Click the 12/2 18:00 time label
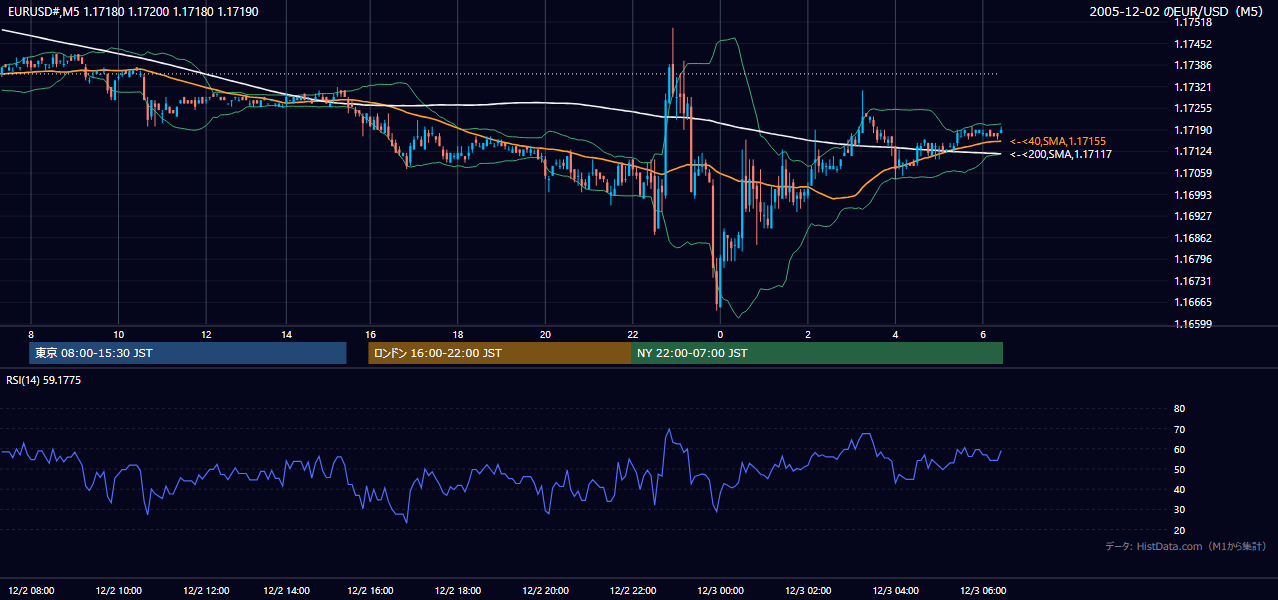Viewport: 1278px width, 600px height. pos(459,590)
